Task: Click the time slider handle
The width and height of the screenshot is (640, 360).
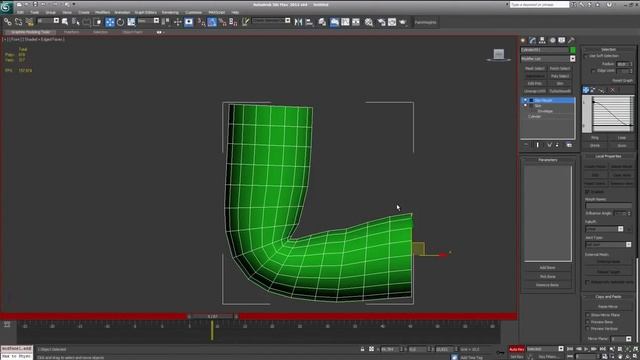Action: pyautogui.click(x=212, y=316)
